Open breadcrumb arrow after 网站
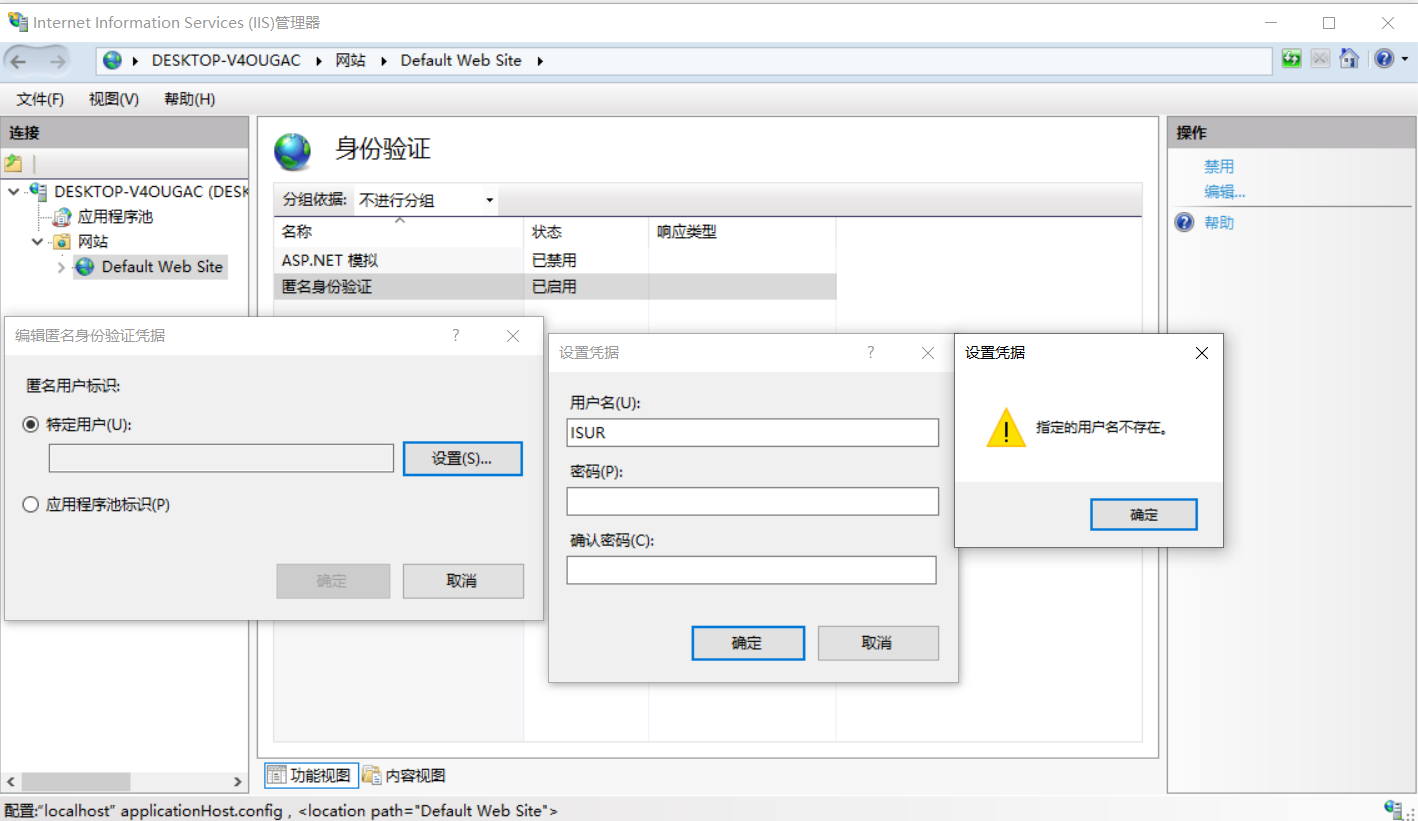The image size is (1418, 821). coord(383,61)
